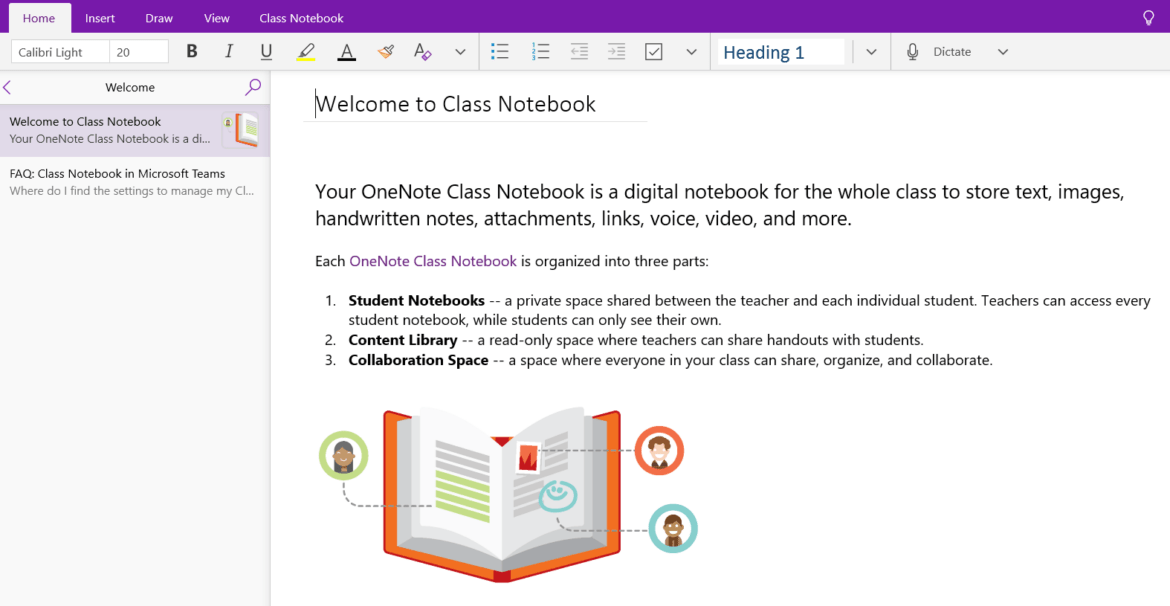Toggle italic formatting
The height and width of the screenshot is (606, 1170).
pos(229,51)
